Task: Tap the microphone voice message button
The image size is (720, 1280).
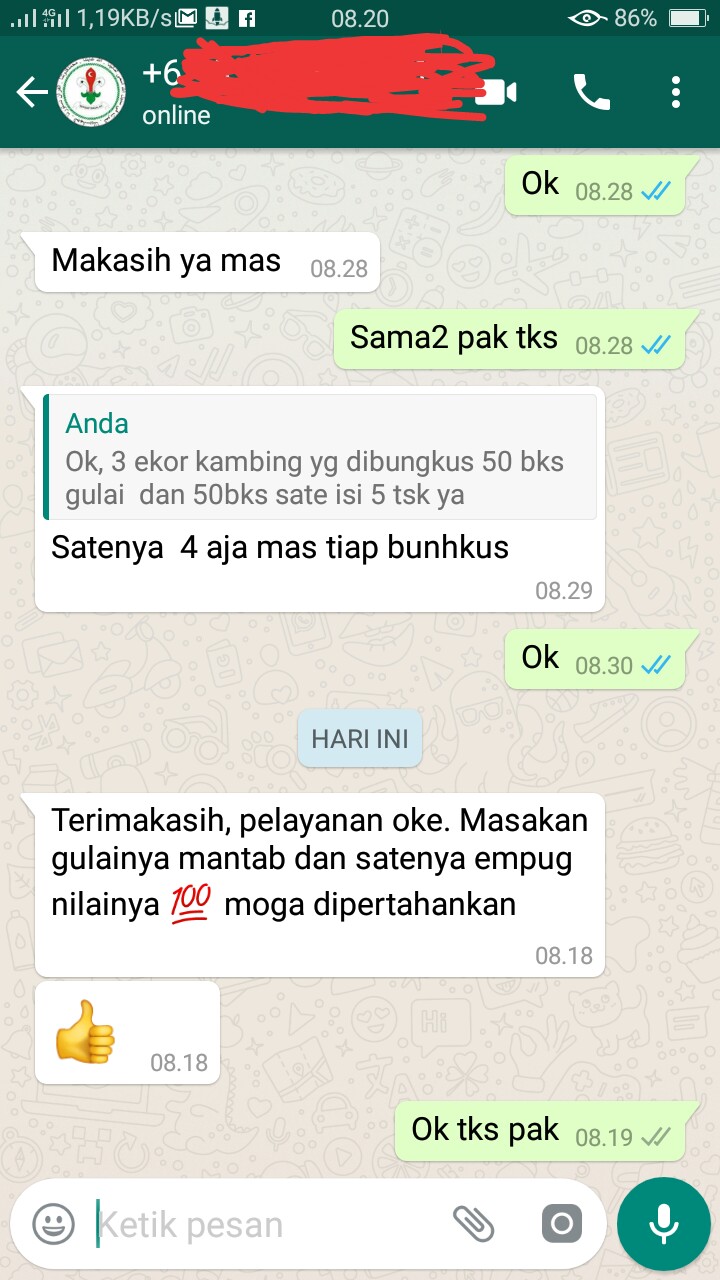Action: pos(663,1223)
